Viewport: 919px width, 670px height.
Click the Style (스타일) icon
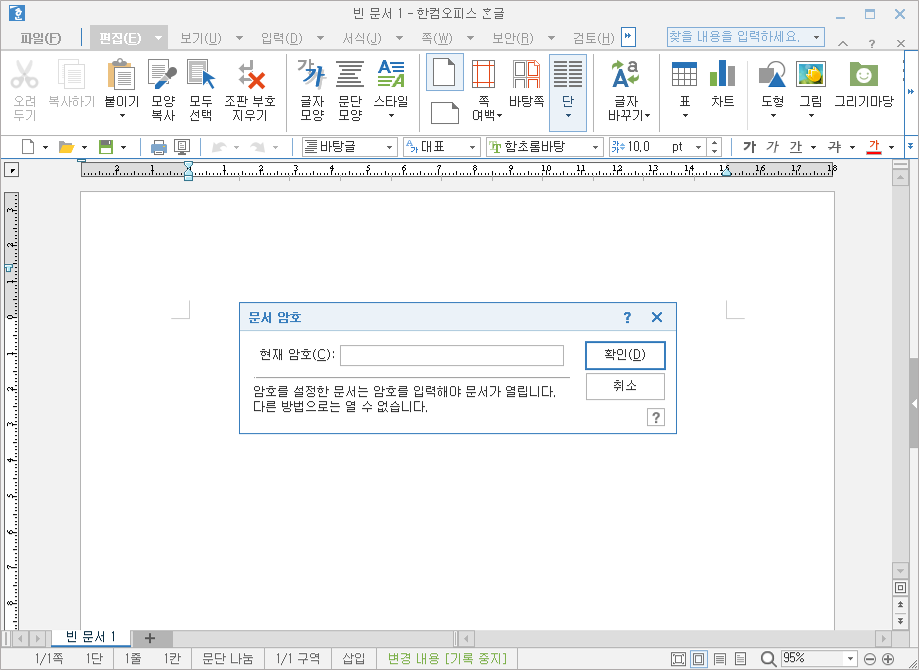coord(391,74)
